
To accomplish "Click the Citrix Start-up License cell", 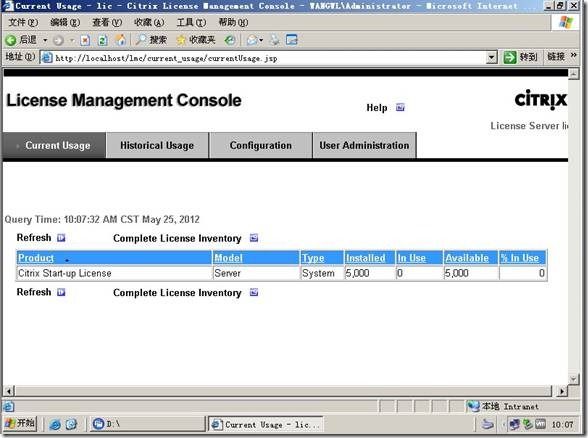I will tap(114, 273).
